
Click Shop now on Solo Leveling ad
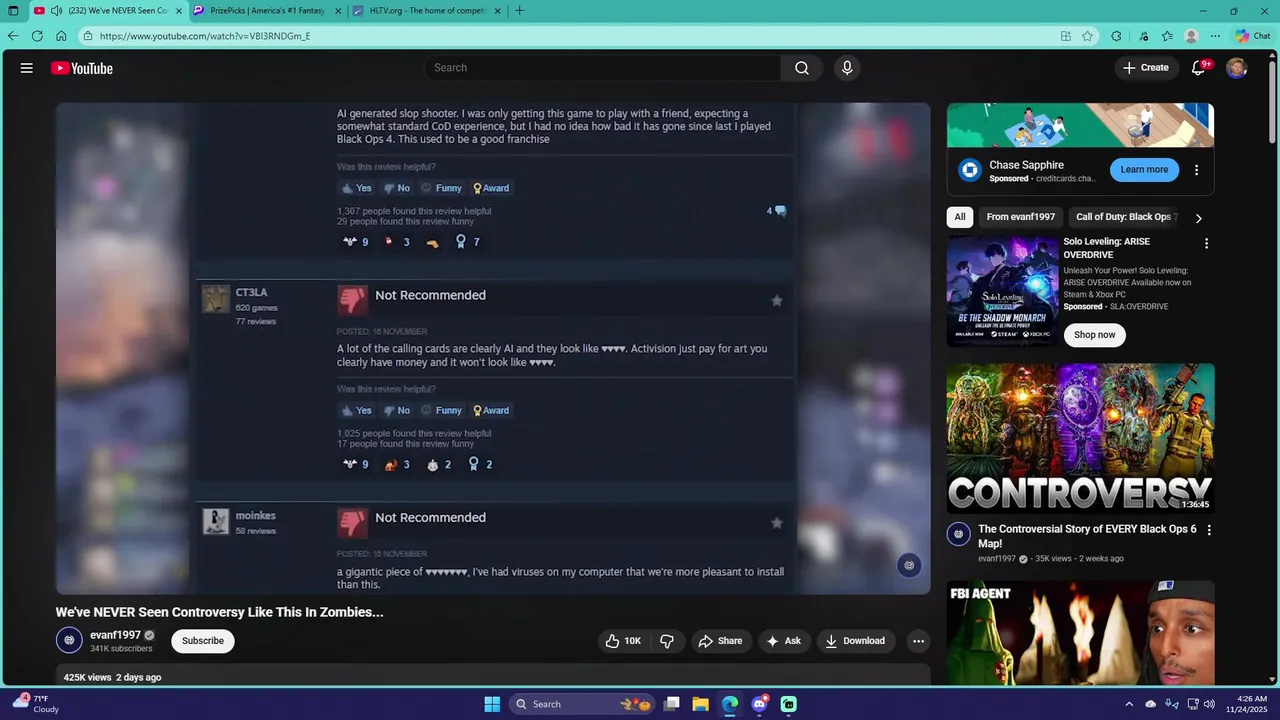[1094, 335]
